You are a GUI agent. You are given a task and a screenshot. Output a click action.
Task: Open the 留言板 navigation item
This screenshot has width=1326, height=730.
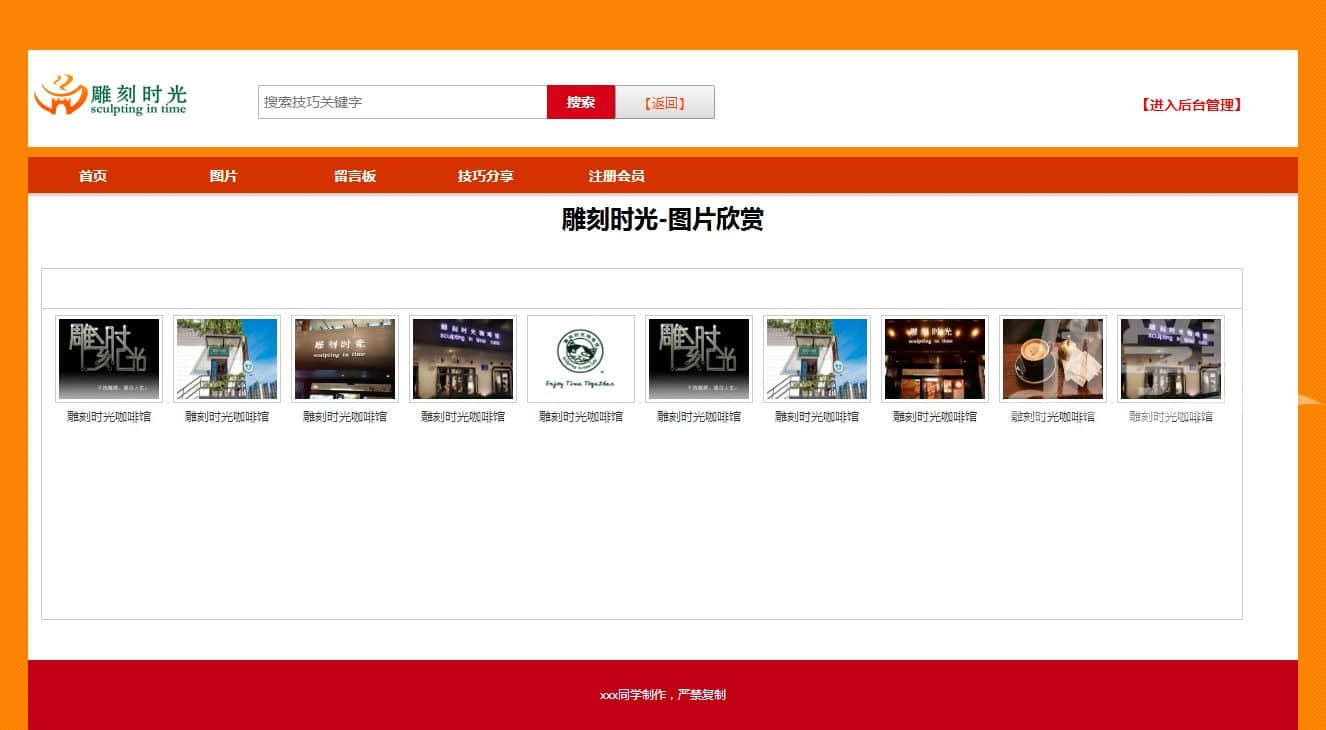355,176
